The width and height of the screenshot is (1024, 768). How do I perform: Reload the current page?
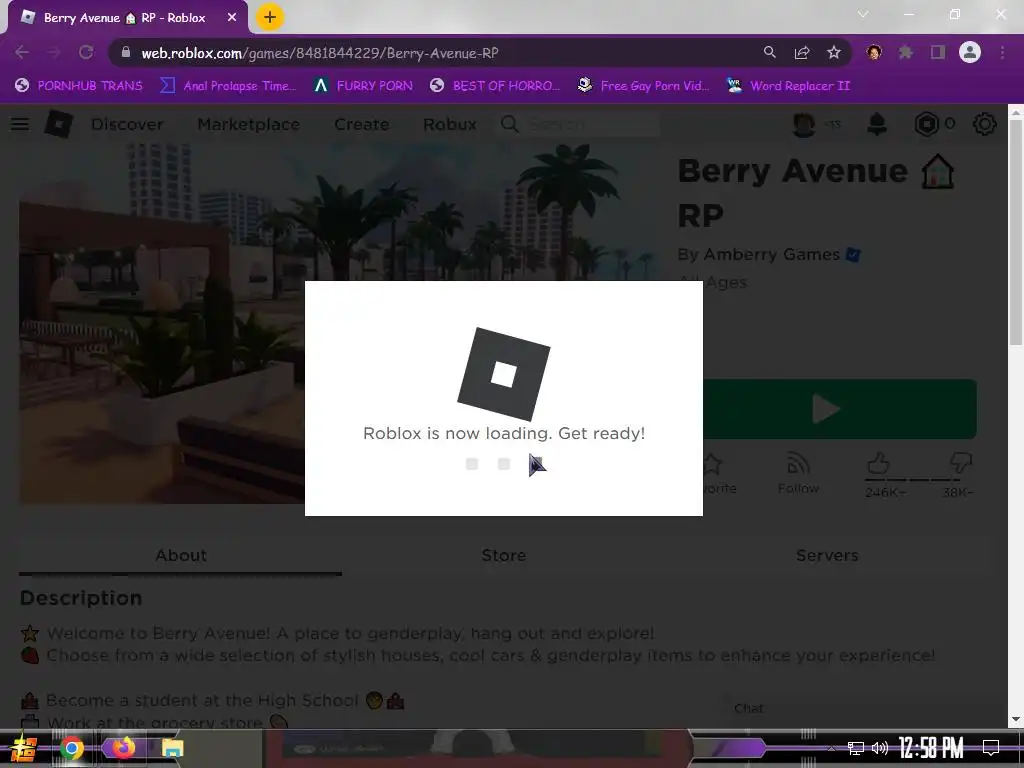pos(86,52)
